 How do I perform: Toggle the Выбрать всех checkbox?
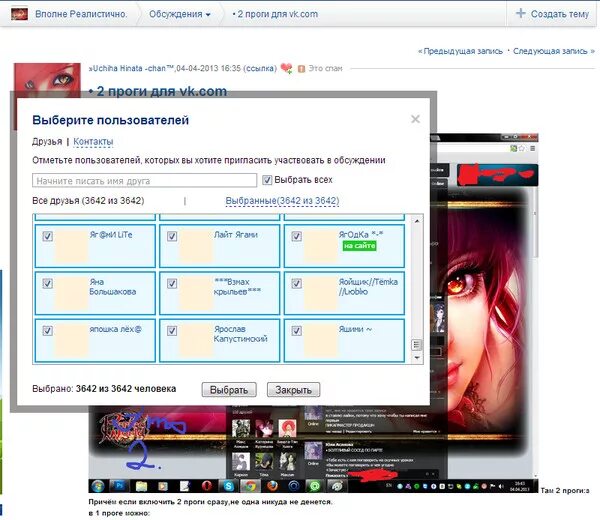click(267, 180)
